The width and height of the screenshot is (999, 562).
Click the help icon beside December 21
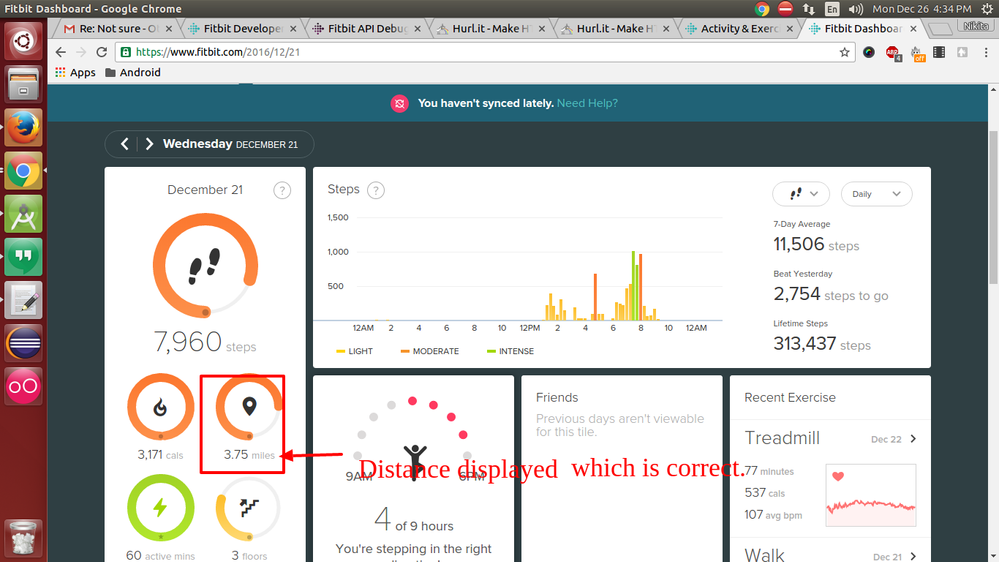pos(282,190)
